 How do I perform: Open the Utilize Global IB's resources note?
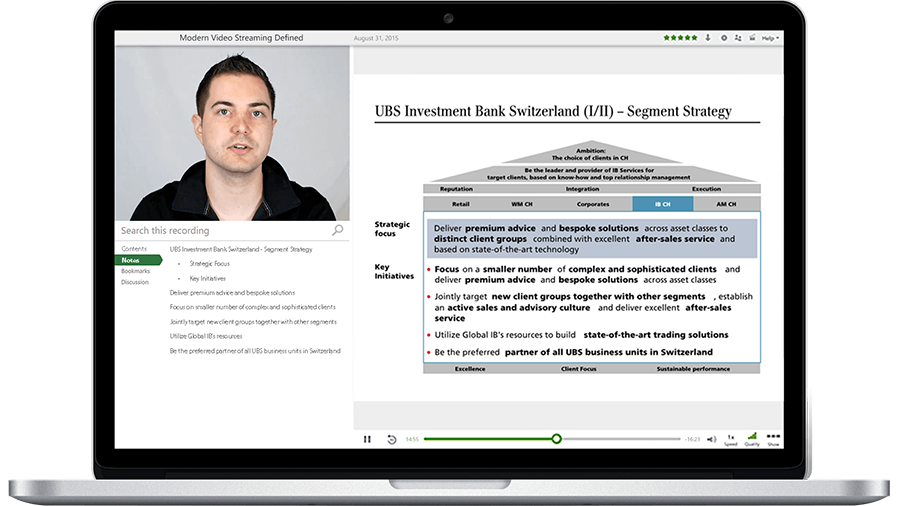[206, 337]
